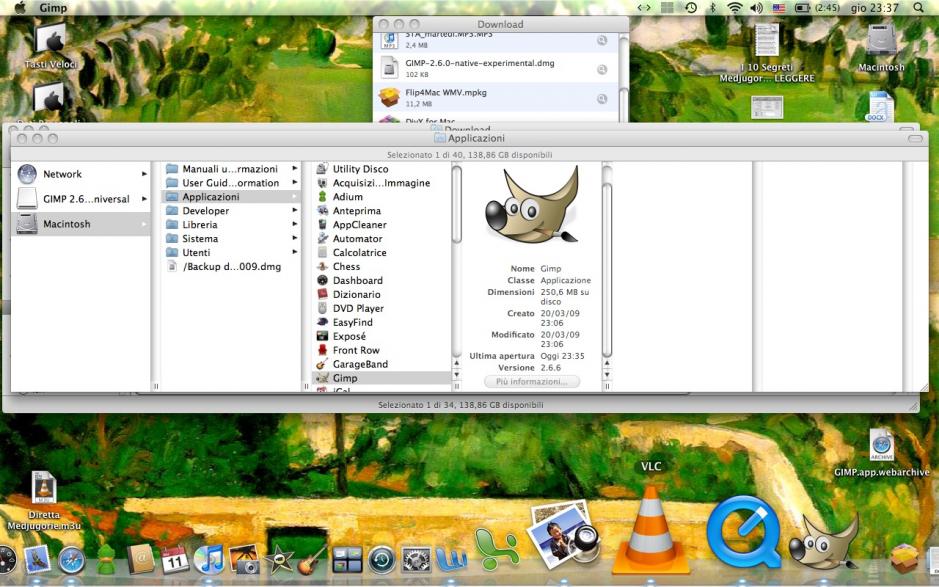Click the gio 23:37 clock menu

click(x=874, y=8)
